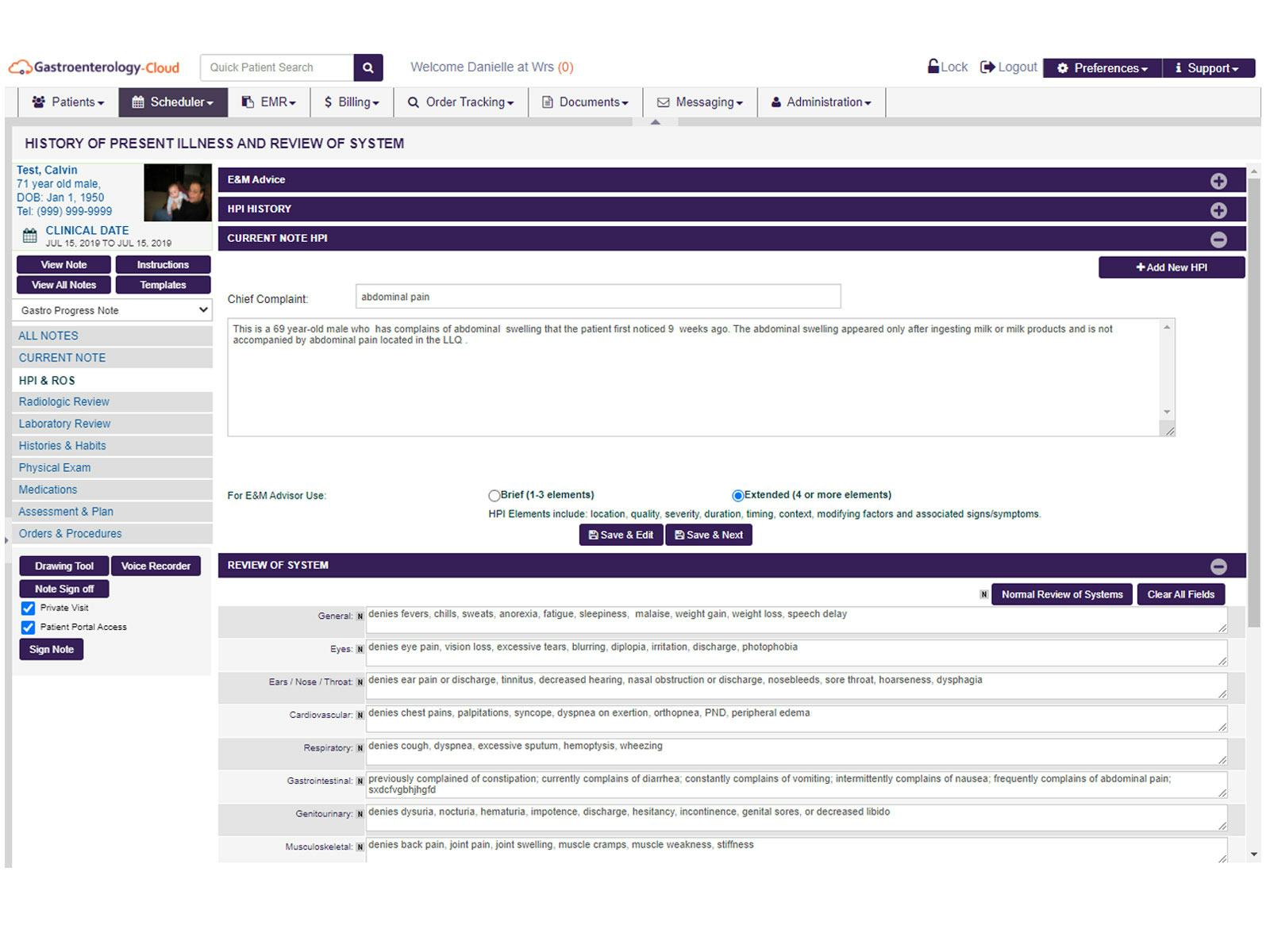Disable Patient Portal Access
This screenshot has height=952, width=1270.
pos(28,627)
